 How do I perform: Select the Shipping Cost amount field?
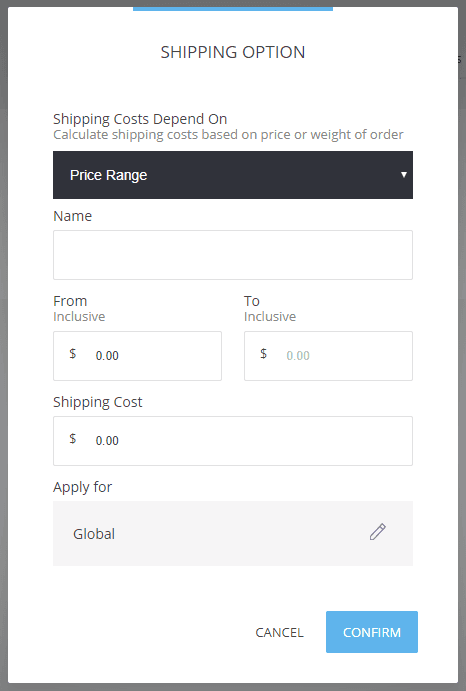tap(233, 441)
